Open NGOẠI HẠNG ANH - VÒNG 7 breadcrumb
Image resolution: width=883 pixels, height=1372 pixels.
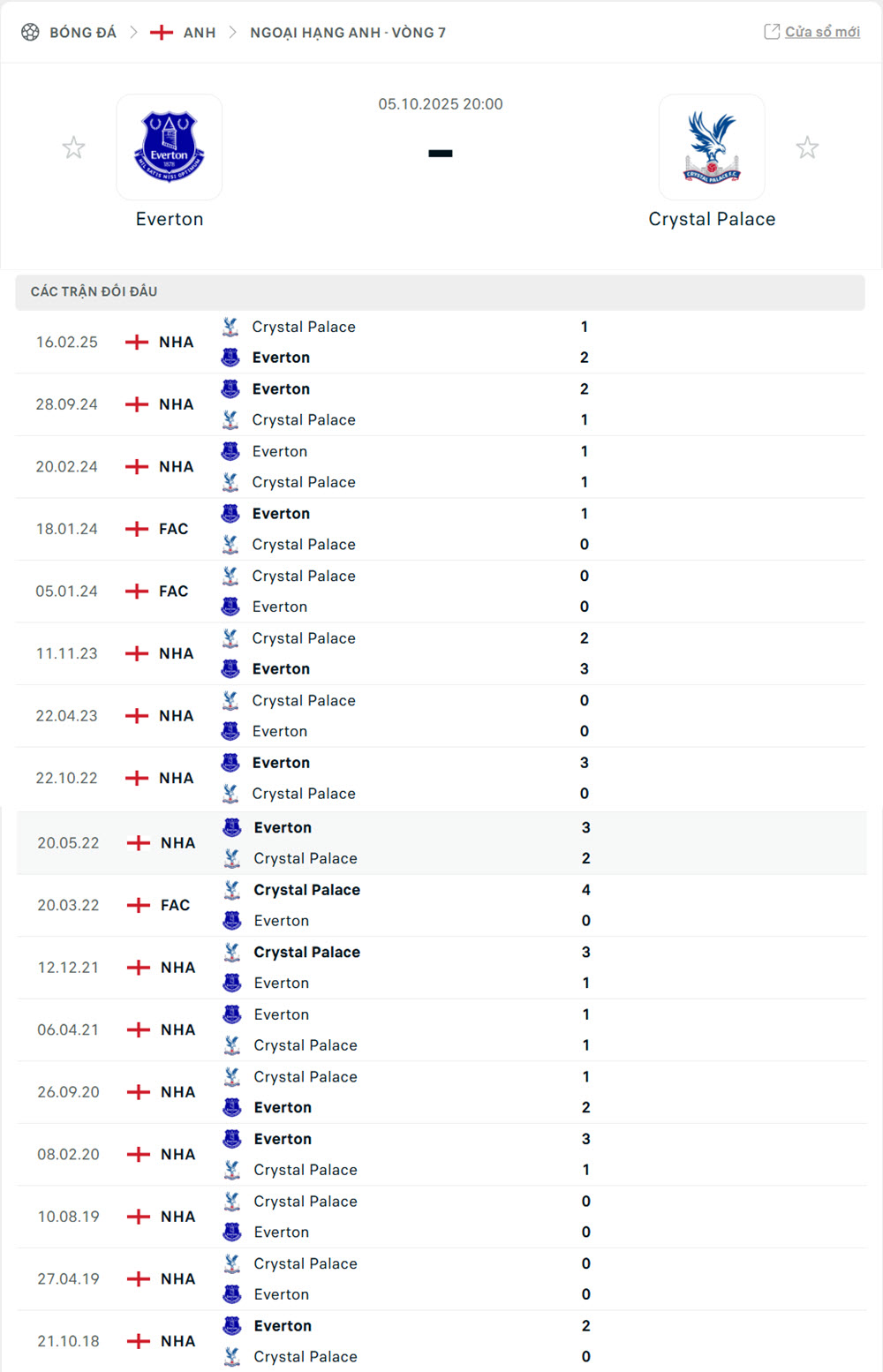coord(348,33)
